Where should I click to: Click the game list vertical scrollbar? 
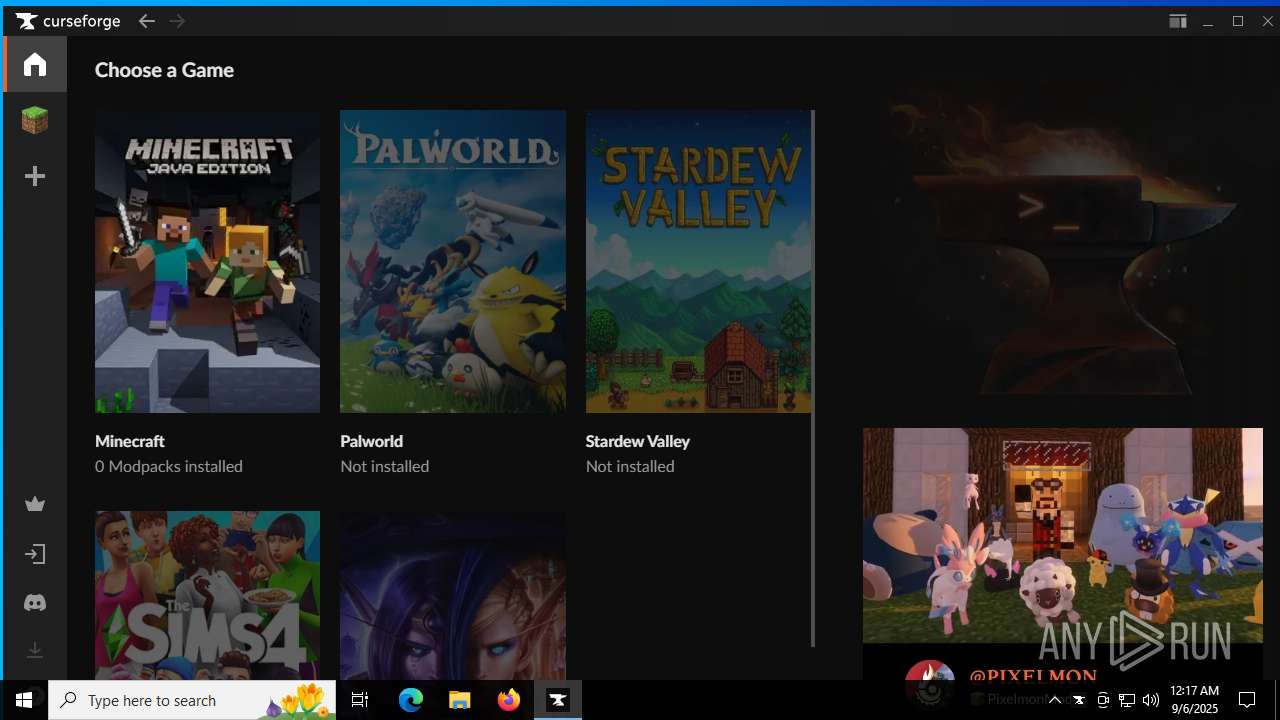(x=813, y=378)
